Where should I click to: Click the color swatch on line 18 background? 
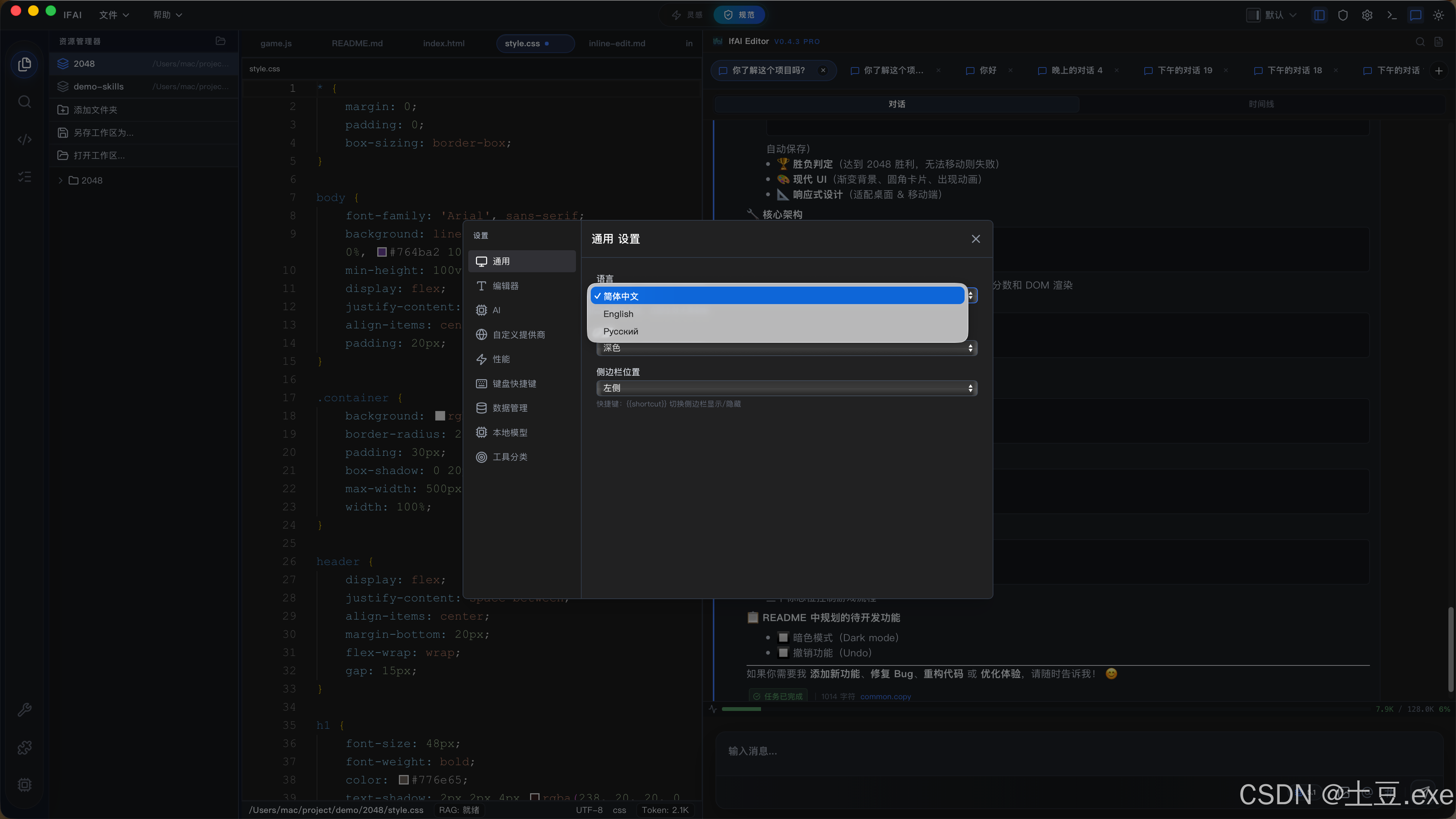440,416
